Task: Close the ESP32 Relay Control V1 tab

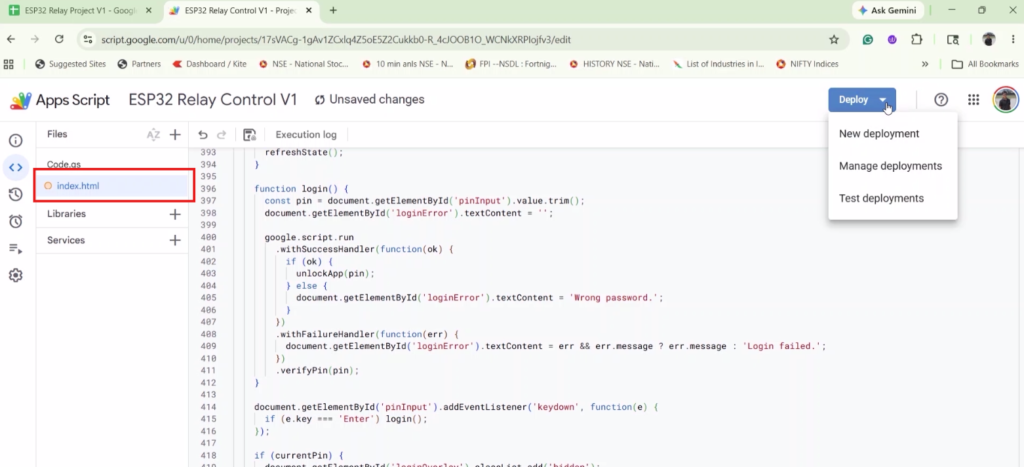Action: coord(311,10)
